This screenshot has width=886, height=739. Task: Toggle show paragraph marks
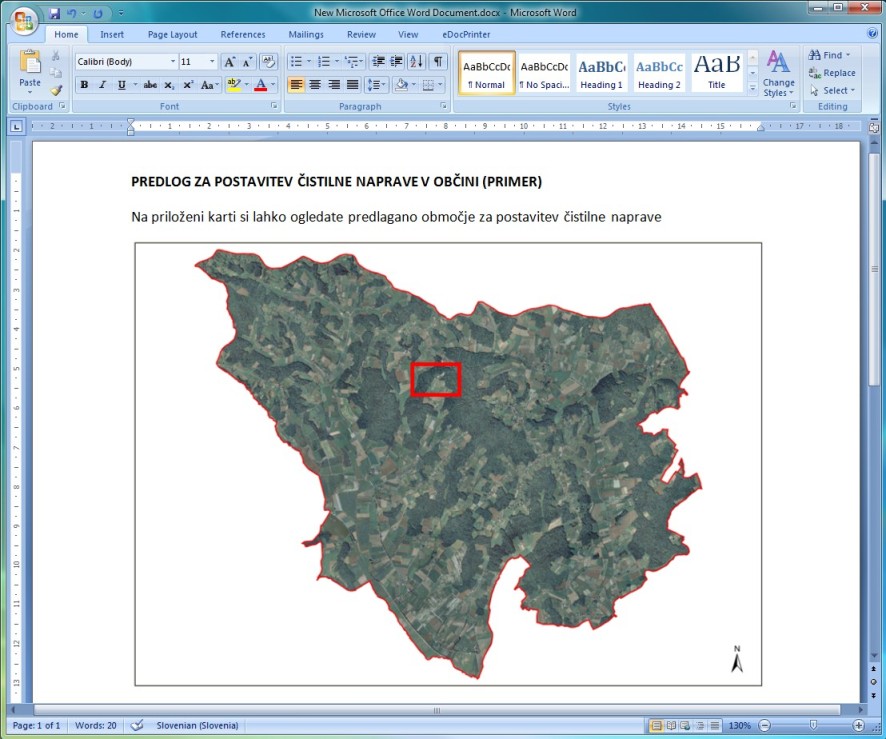438,62
